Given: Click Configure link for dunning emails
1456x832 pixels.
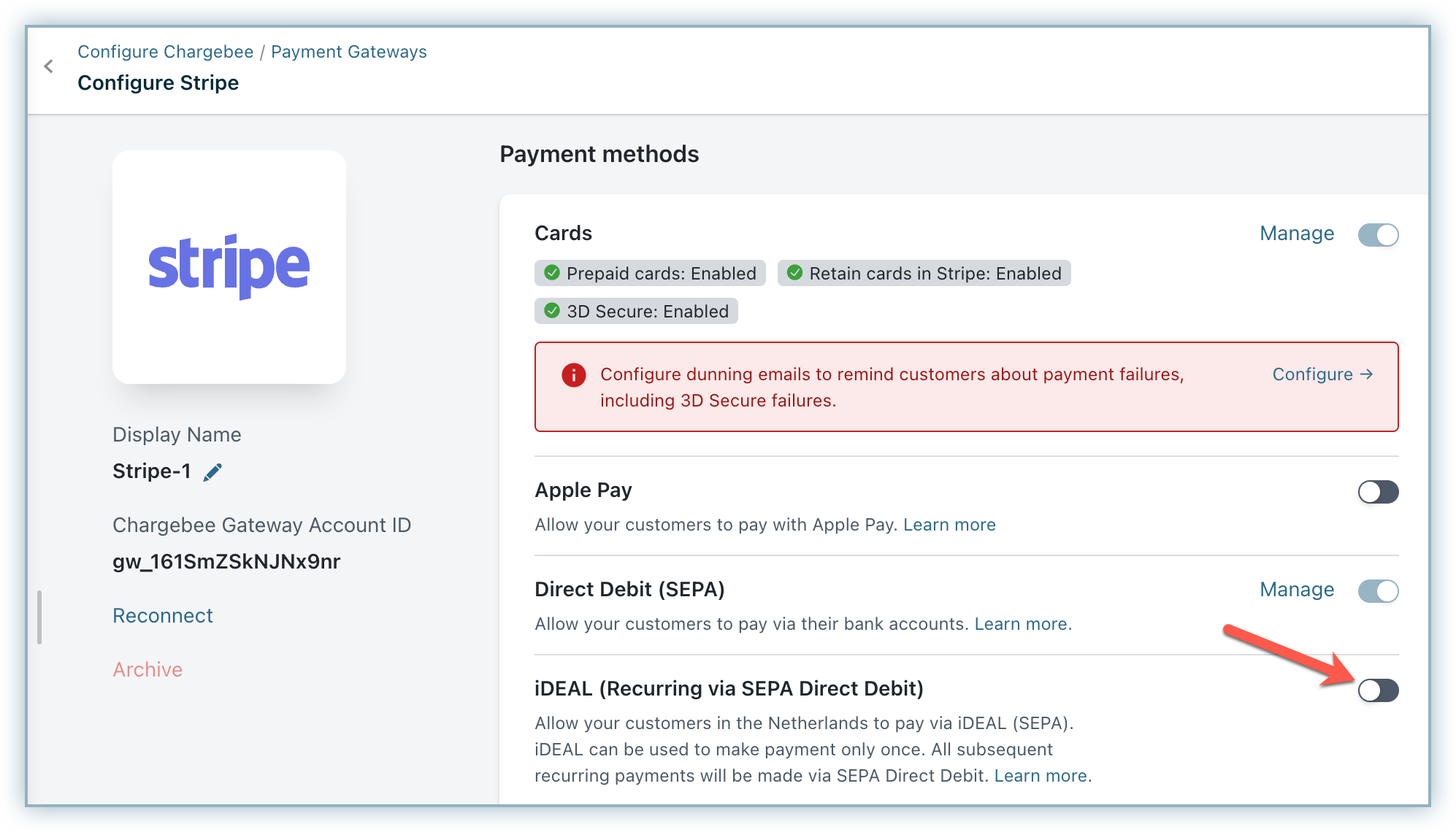Looking at the screenshot, I should coord(1322,374).
